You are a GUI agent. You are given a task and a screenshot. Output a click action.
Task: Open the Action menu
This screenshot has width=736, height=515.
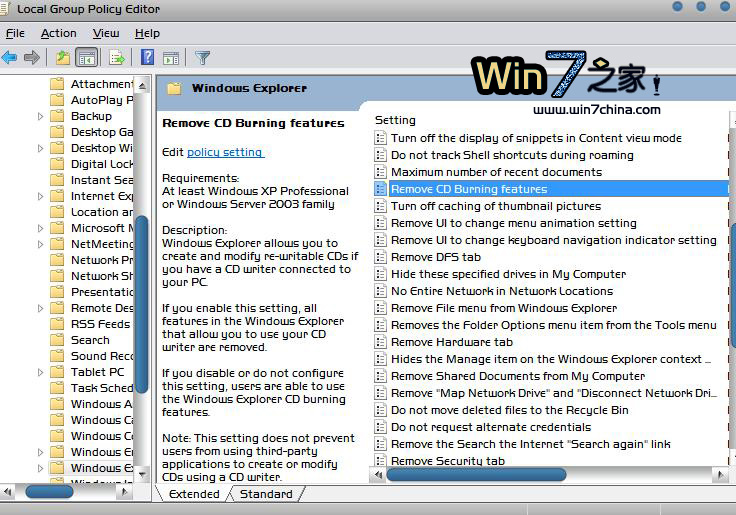point(59,33)
